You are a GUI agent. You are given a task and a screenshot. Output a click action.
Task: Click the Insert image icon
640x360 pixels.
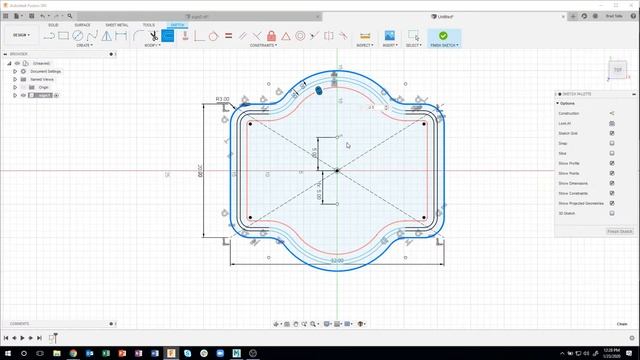(390, 36)
